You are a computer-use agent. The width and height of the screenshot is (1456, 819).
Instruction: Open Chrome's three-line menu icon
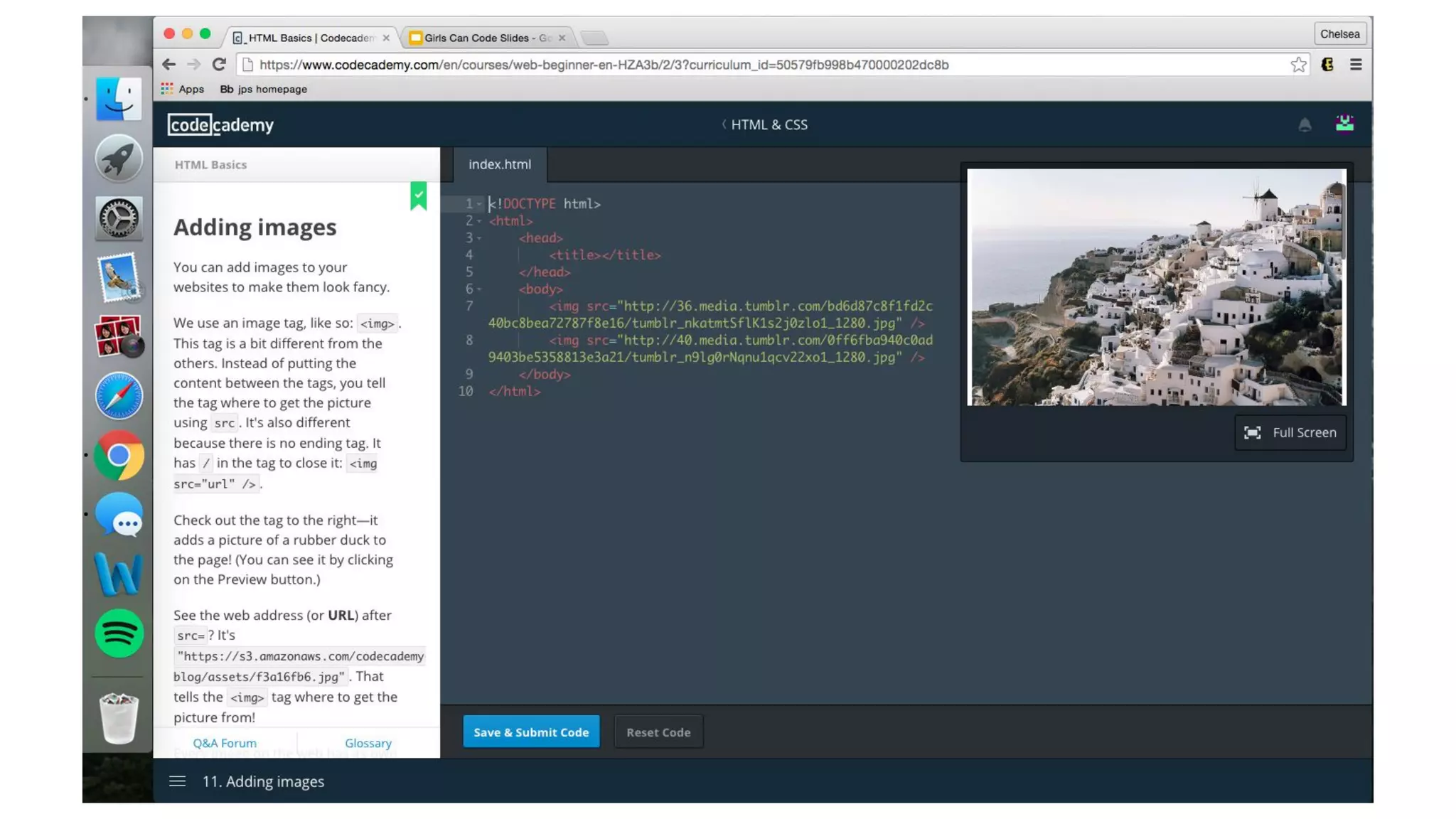1355,65
